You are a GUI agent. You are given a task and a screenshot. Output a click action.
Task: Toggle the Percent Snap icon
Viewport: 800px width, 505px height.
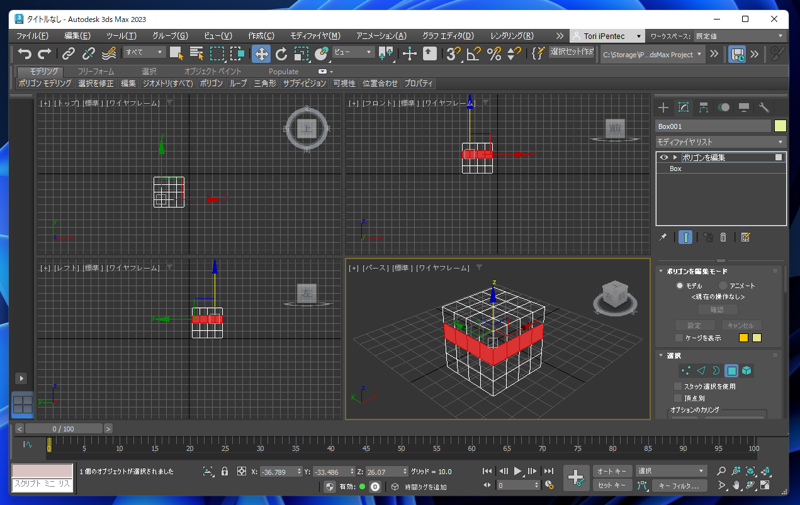[x=494, y=53]
